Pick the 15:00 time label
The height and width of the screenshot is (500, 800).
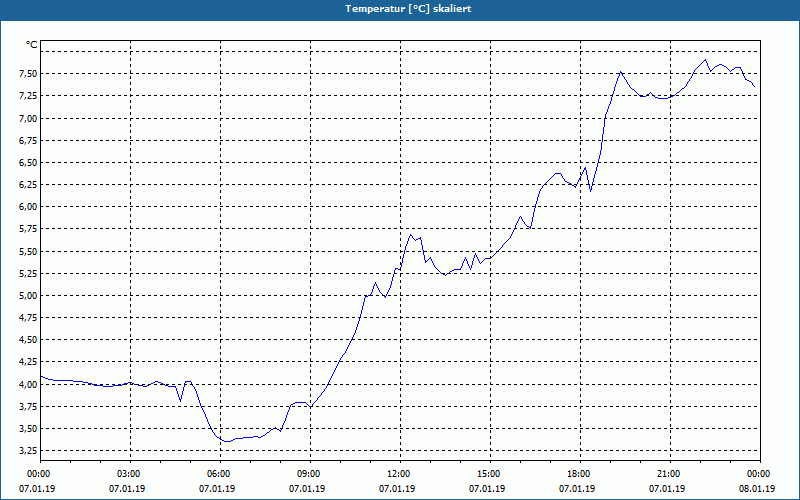[490, 474]
